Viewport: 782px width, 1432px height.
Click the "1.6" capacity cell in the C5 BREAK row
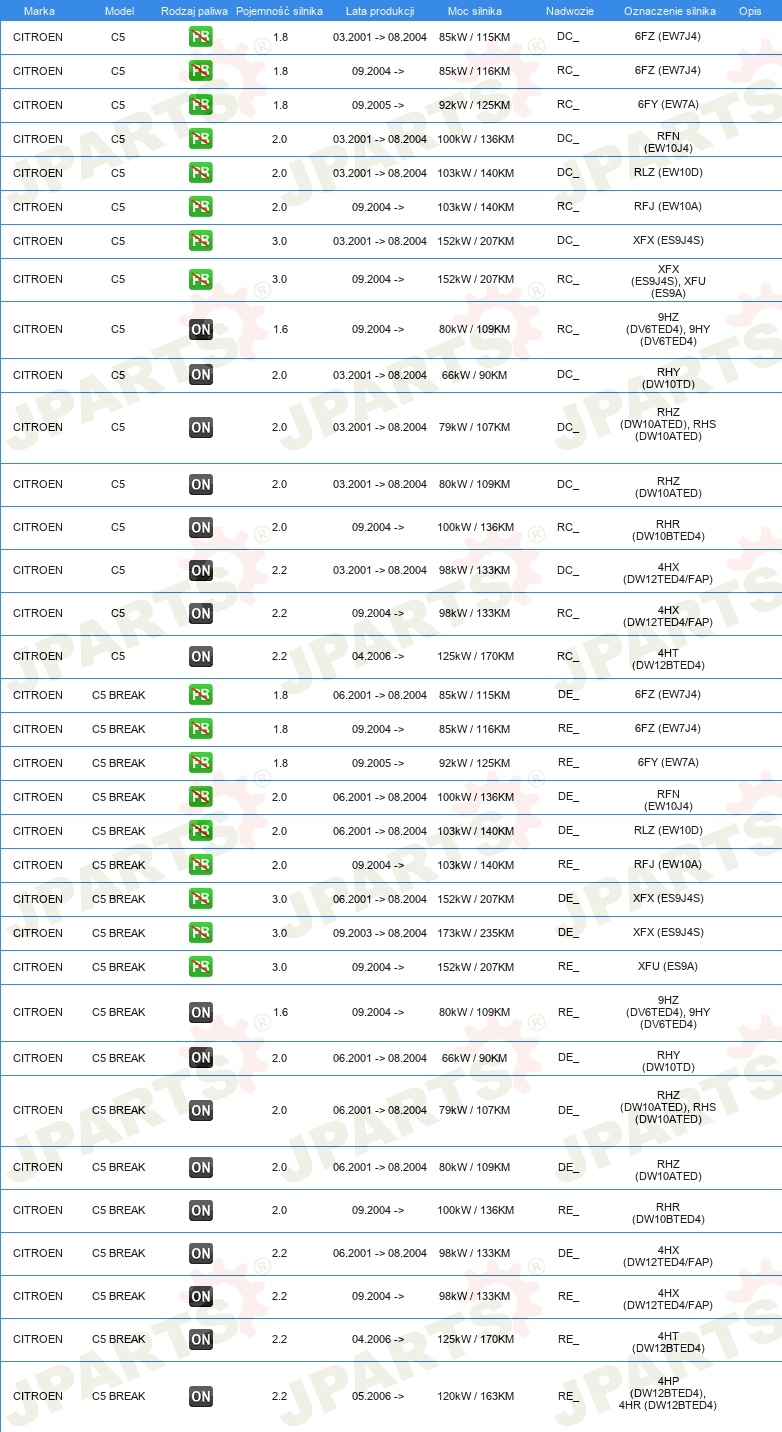(280, 1012)
